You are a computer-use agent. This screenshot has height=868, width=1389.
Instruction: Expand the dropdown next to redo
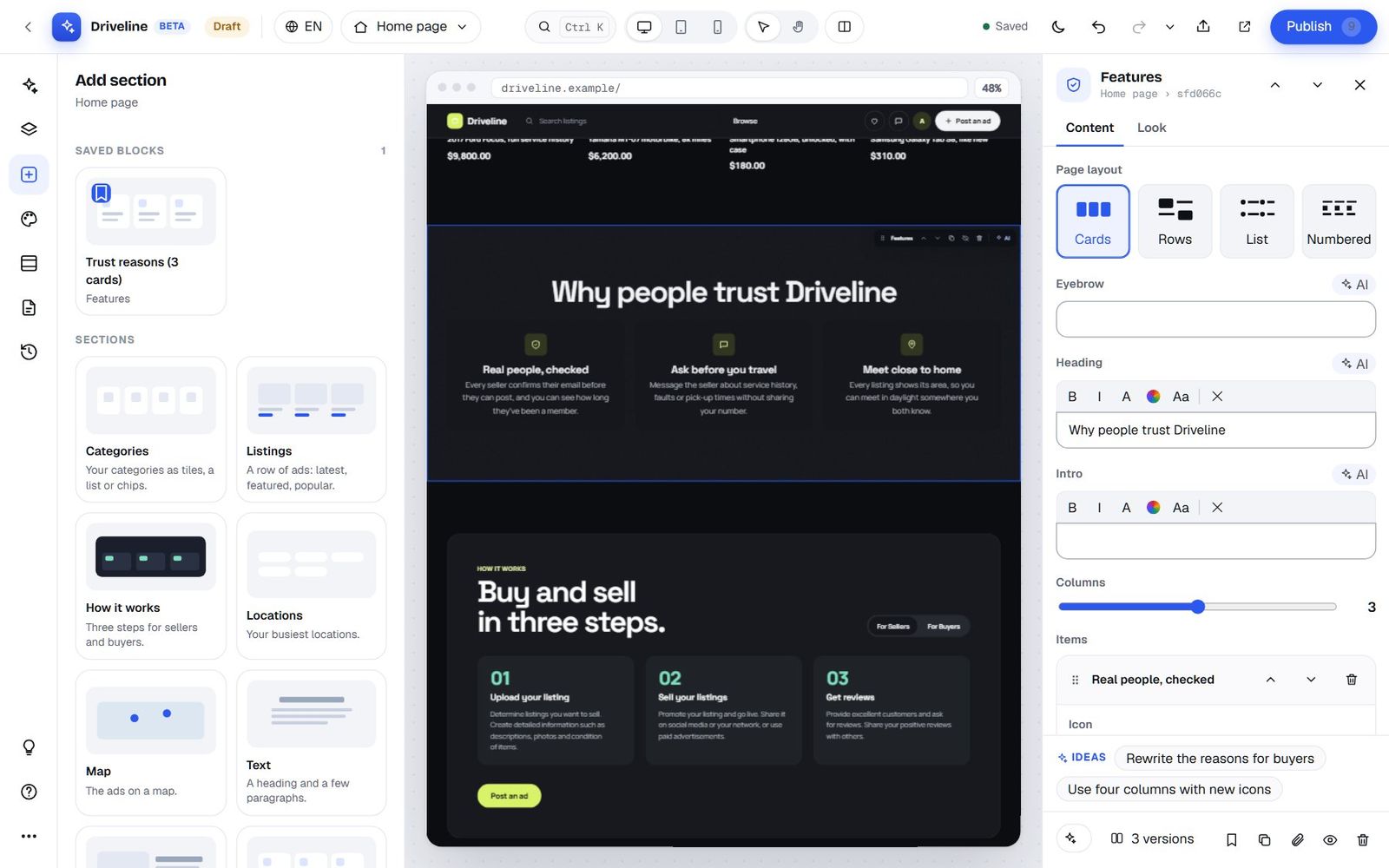pyautogui.click(x=1169, y=27)
